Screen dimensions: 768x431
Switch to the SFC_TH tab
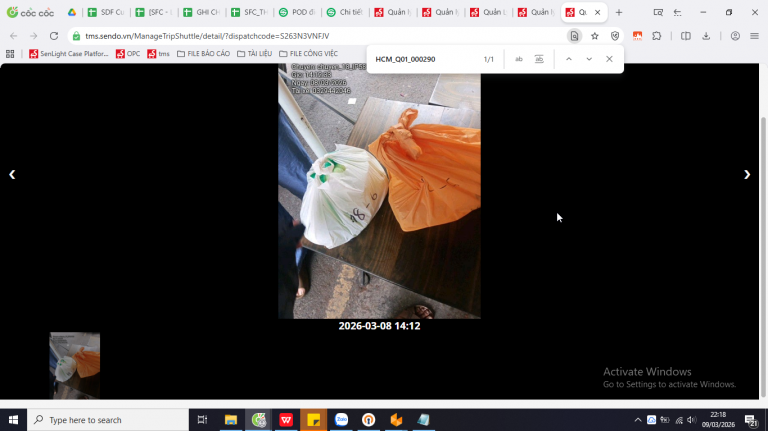click(250, 12)
